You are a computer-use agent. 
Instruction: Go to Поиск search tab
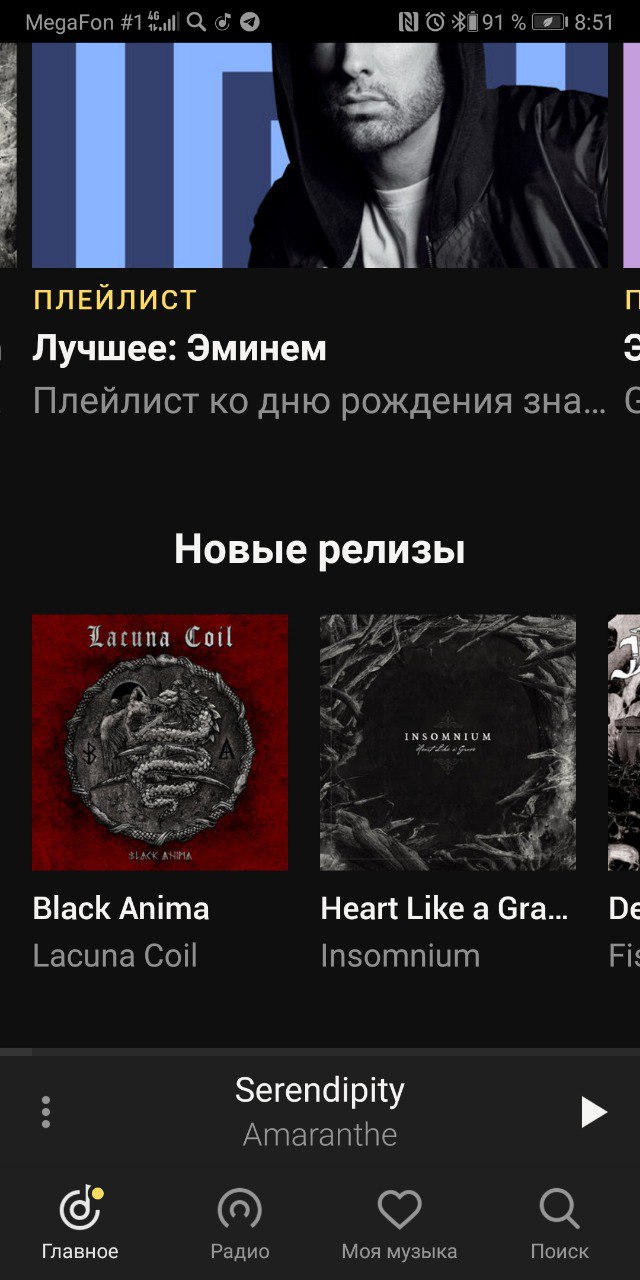(559, 1210)
